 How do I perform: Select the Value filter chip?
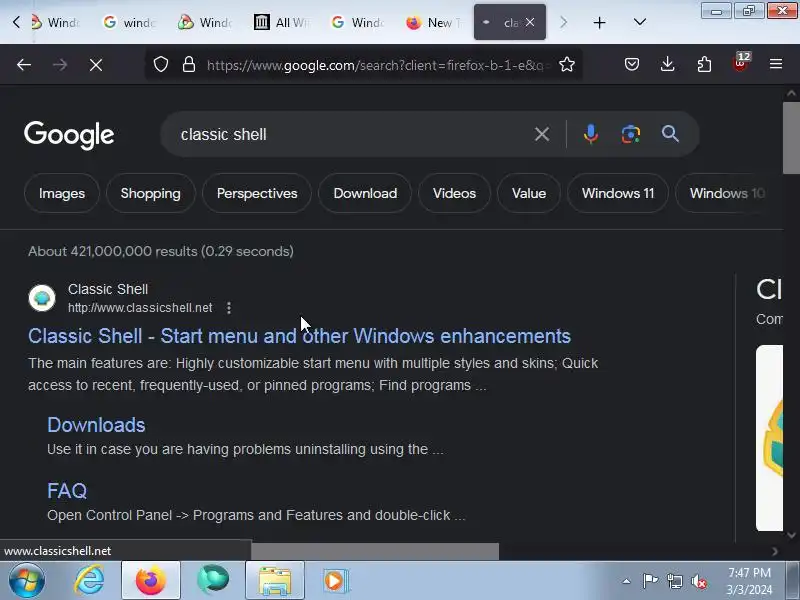(x=529, y=193)
